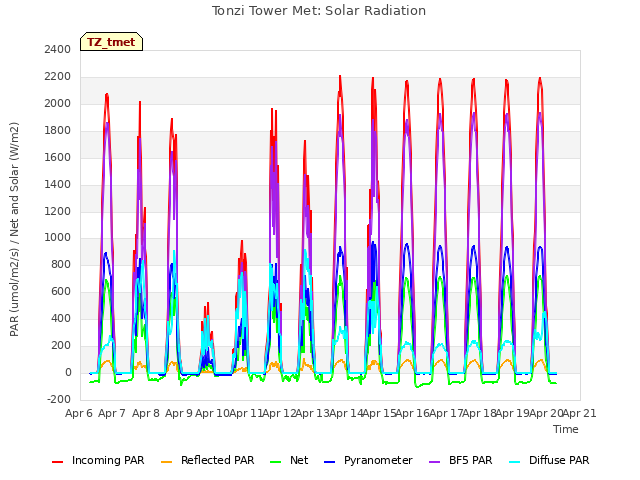Click the Apr 9 x-axis tick label
The width and height of the screenshot is (640, 480).
[179, 413]
